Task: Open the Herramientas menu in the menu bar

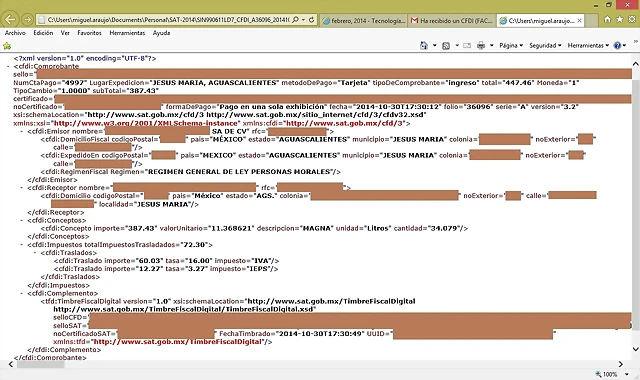Action: tap(127, 33)
